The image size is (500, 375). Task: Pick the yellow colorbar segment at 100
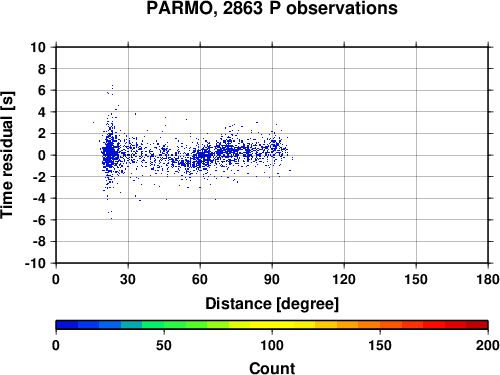(x=272, y=325)
